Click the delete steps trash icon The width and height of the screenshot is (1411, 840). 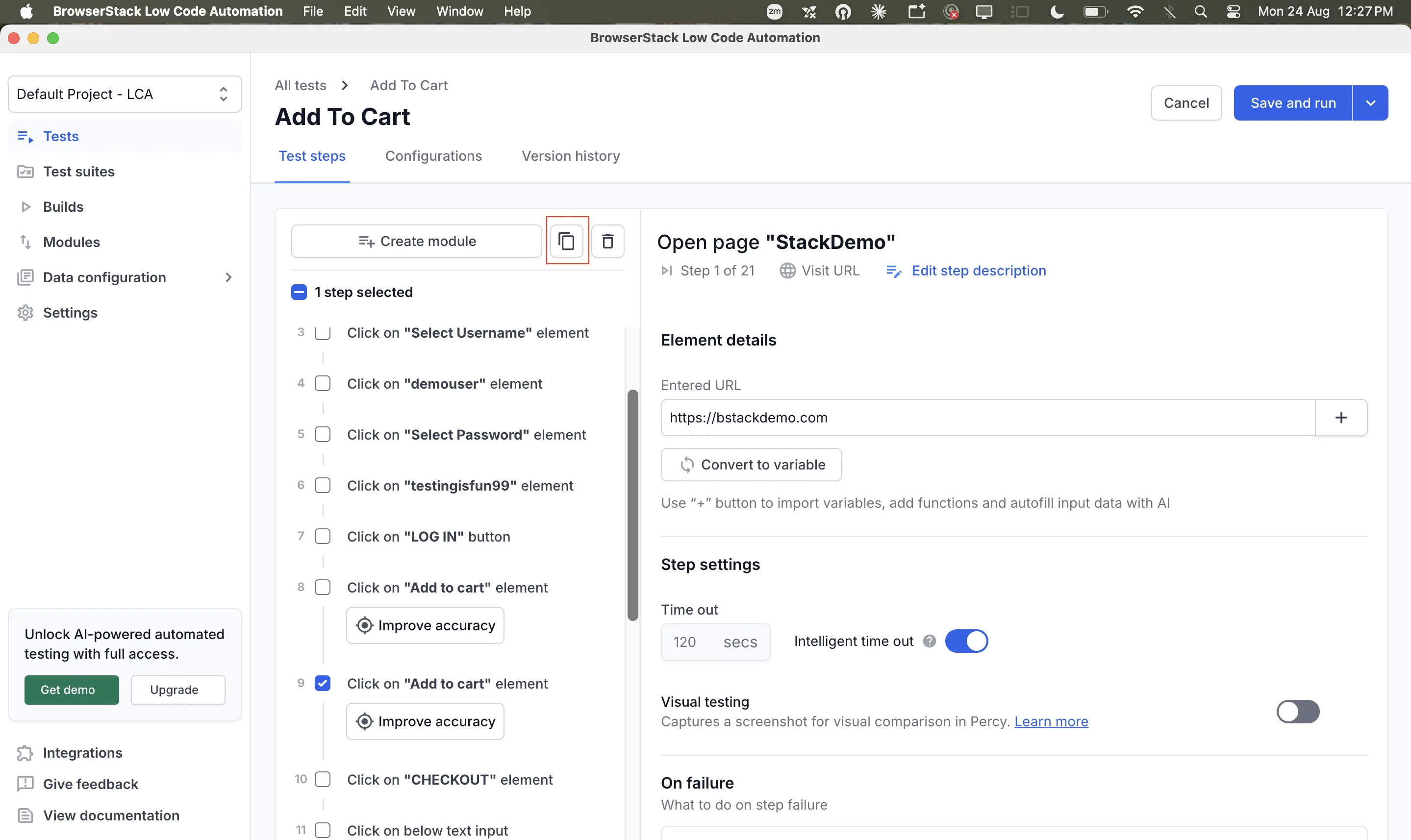click(x=607, y=241)
